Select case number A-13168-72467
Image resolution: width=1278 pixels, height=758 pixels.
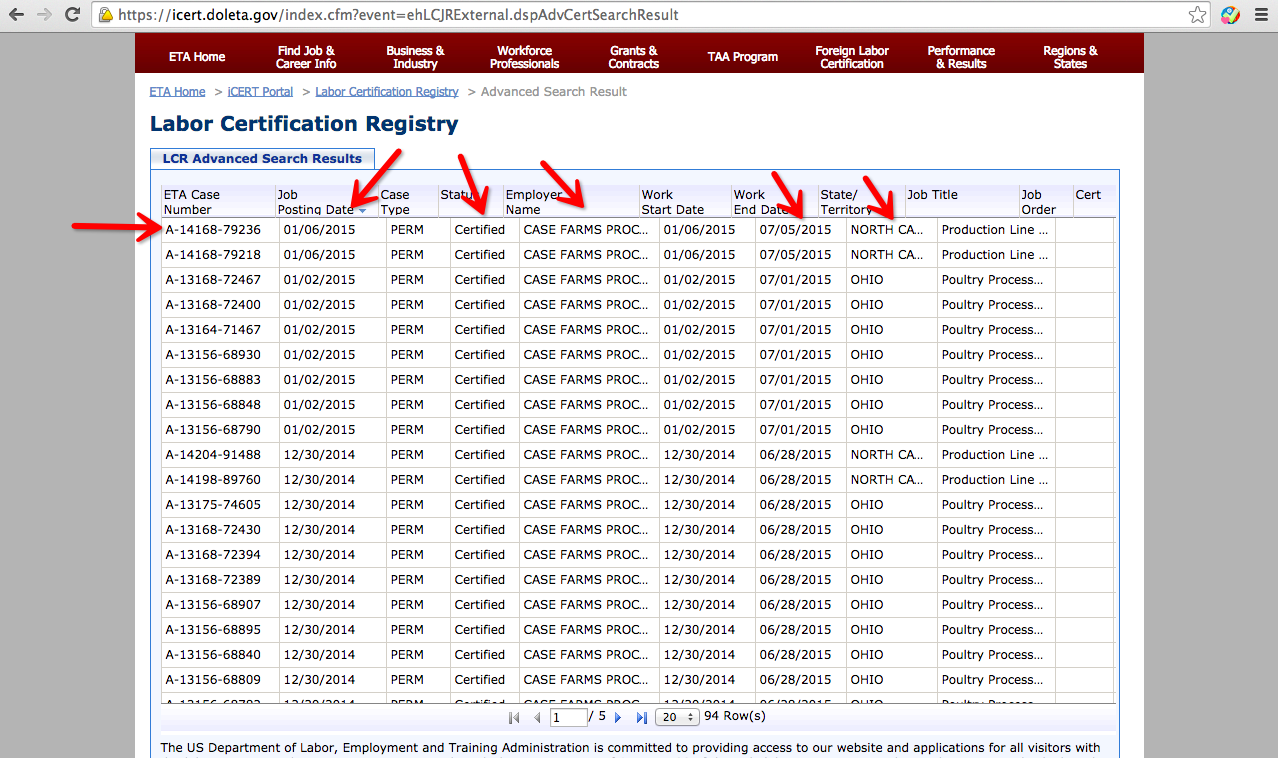tap(213, 280)
